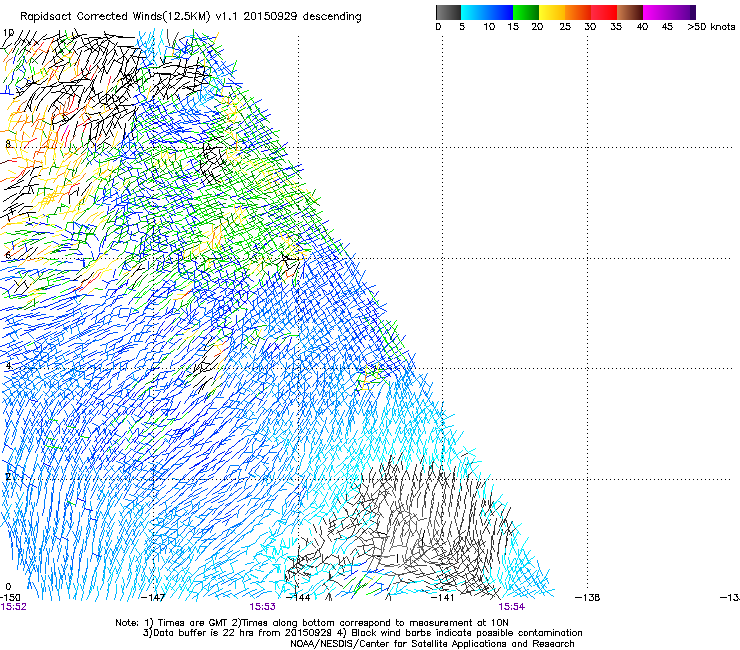Click the 'Data buffer is 22 hrs' note line
Viewport: 740px width, 650px height.
click(362, 633)
